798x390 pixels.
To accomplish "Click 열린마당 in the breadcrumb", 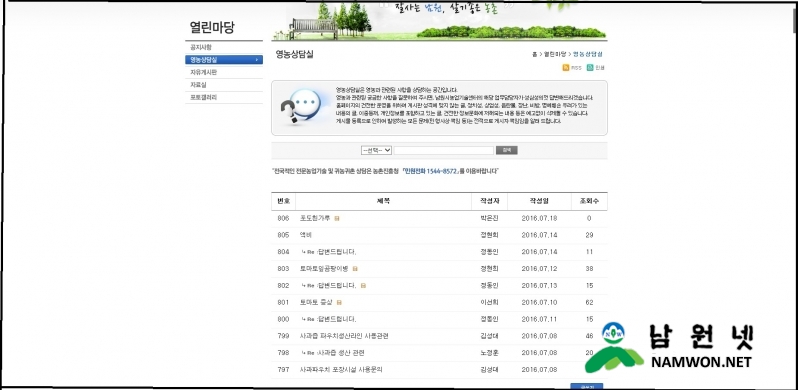I will [554, 54].
